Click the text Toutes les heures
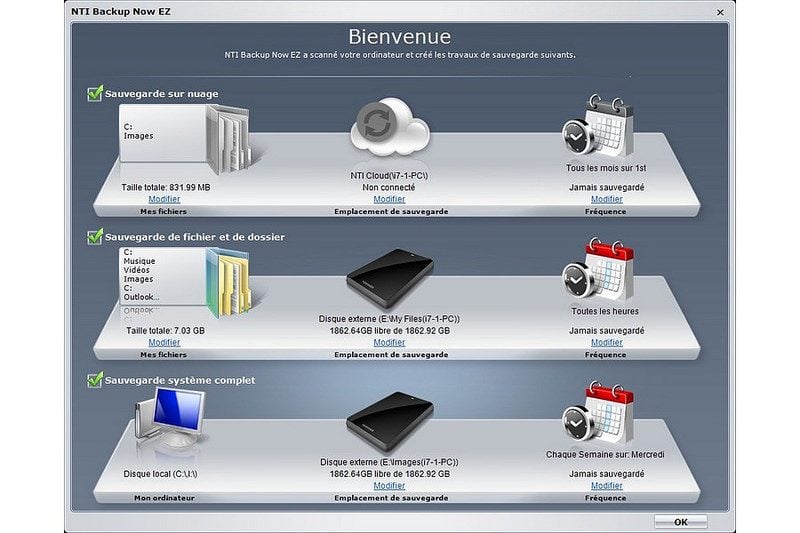This screenshot has width=800, height=533. (605, 311)
